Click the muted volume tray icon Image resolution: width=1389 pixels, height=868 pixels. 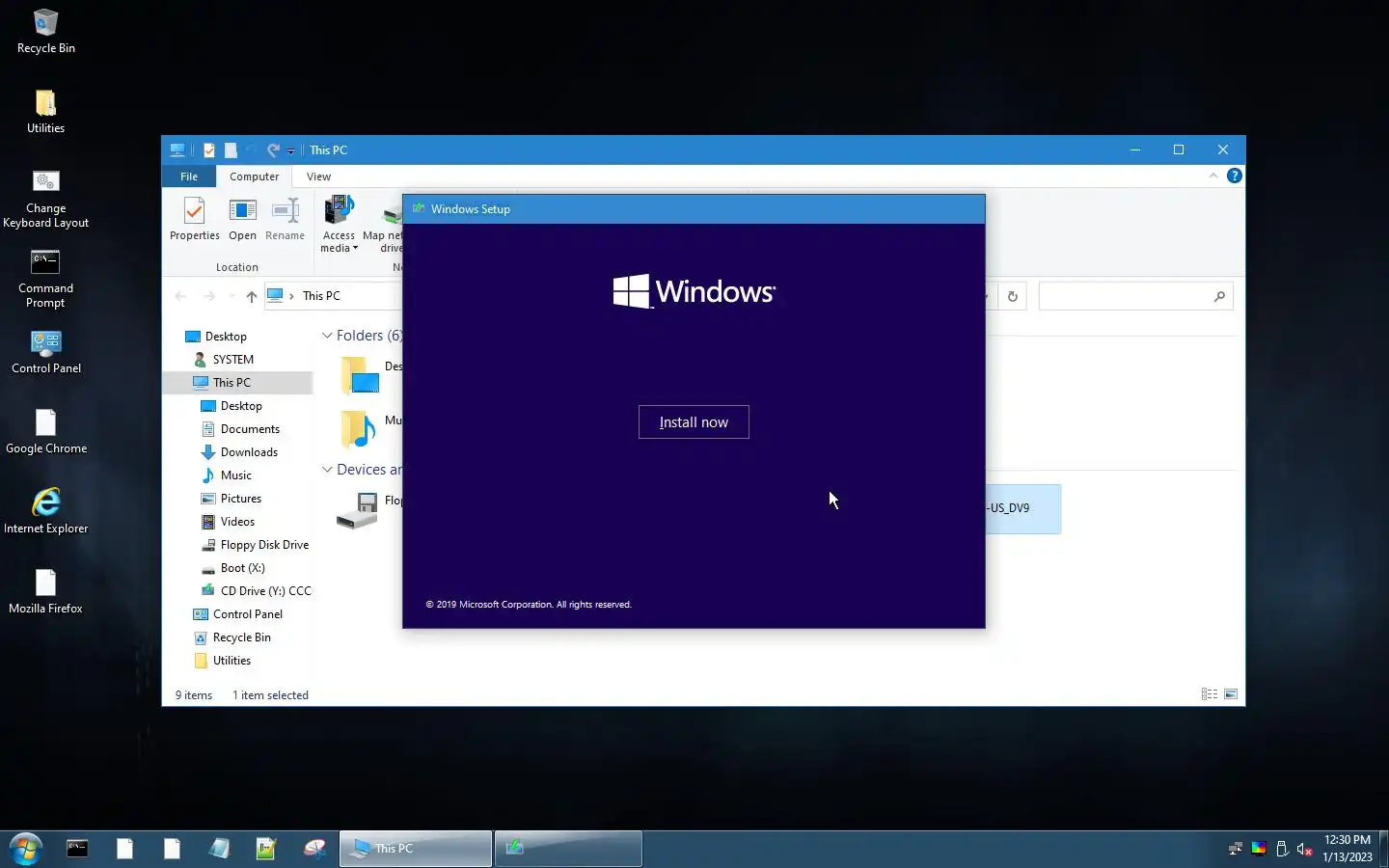(1304, 849)
